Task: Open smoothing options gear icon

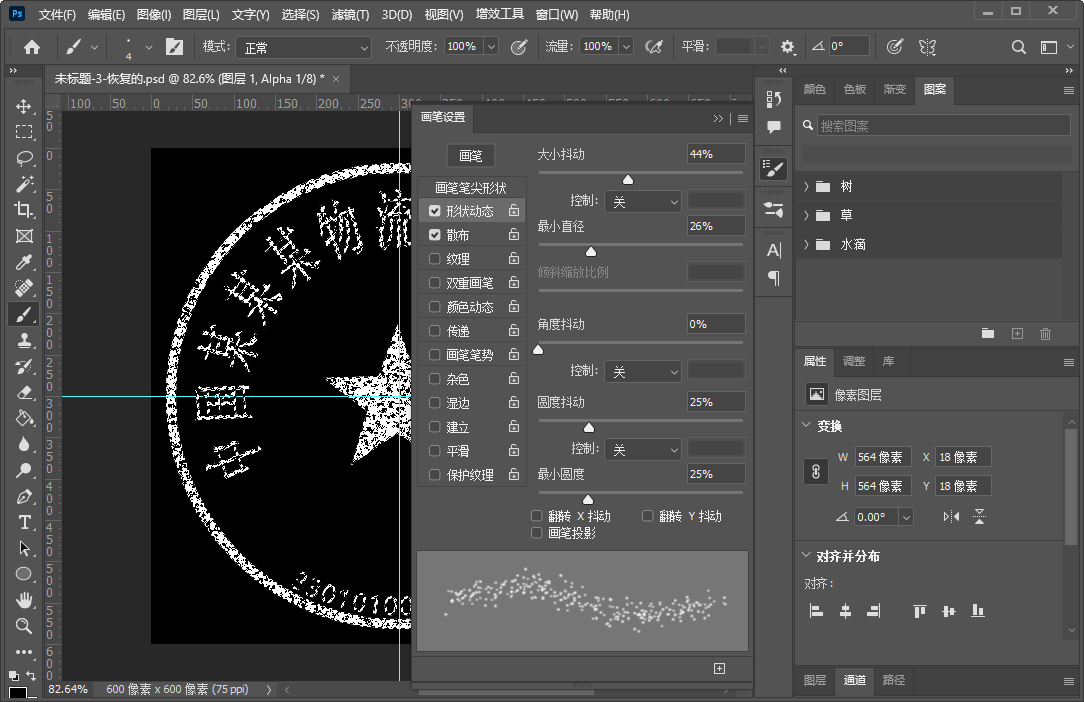Action: 787,47
